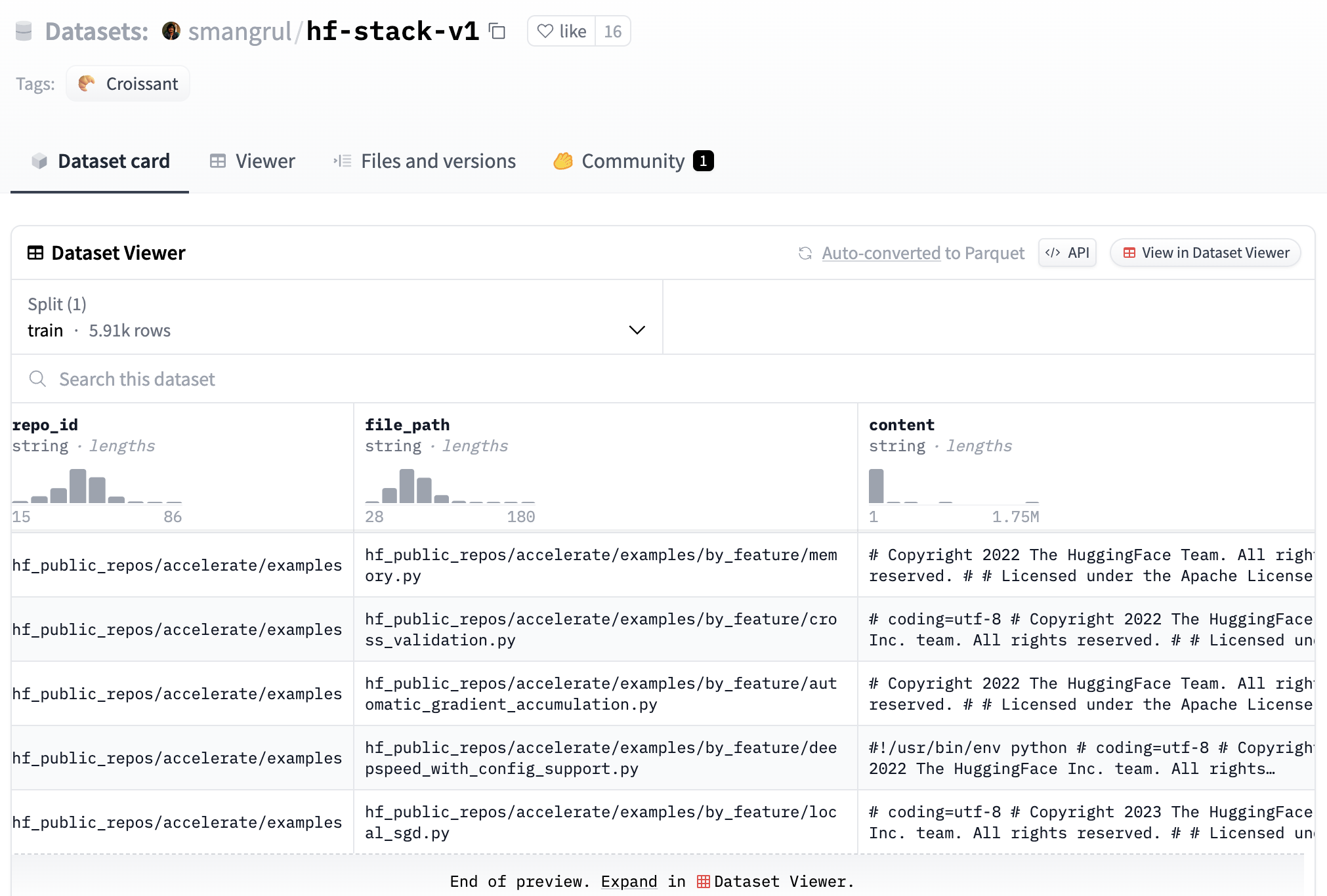Click View in Dataset Viewer button

click(1206, 253)
